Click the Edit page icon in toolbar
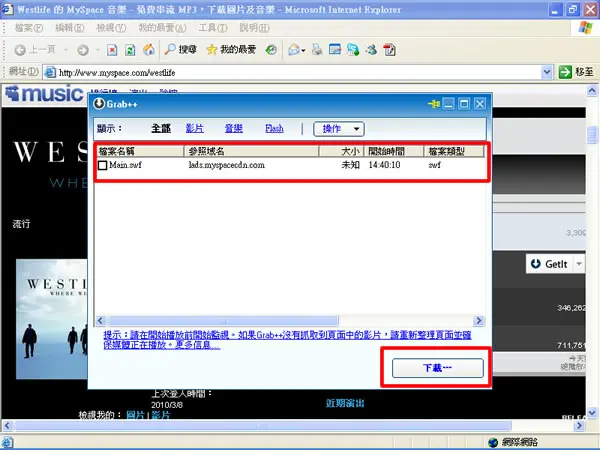 tap(335, 50)
